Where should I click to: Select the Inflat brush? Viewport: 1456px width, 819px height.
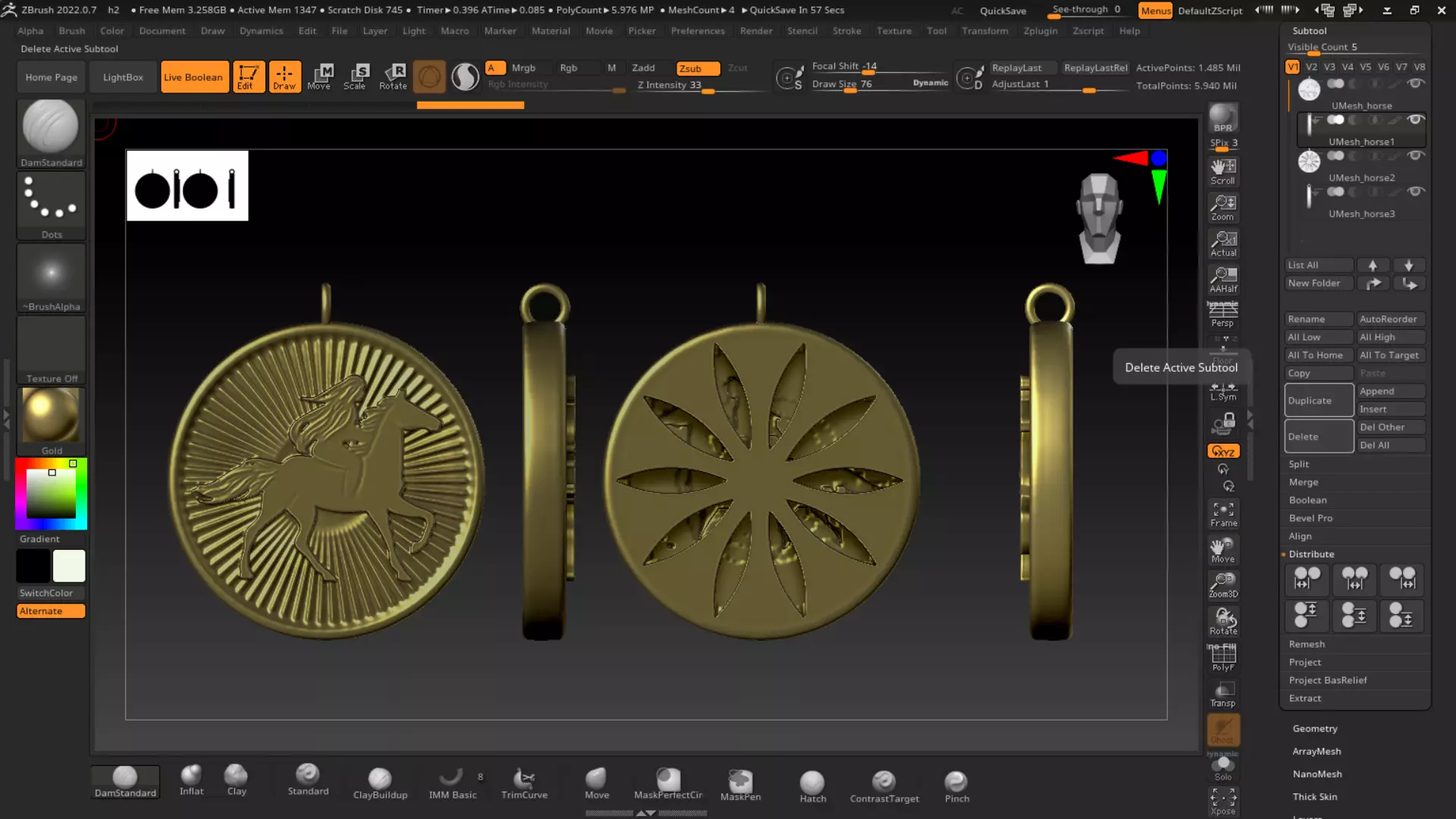point(191,780)
